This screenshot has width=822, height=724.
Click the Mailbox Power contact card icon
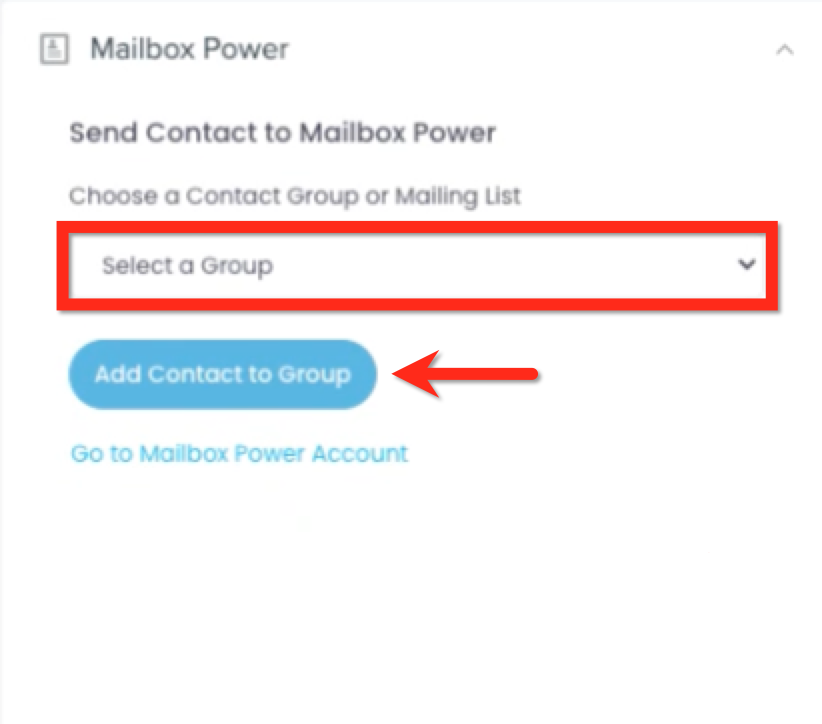coord(54,49)
